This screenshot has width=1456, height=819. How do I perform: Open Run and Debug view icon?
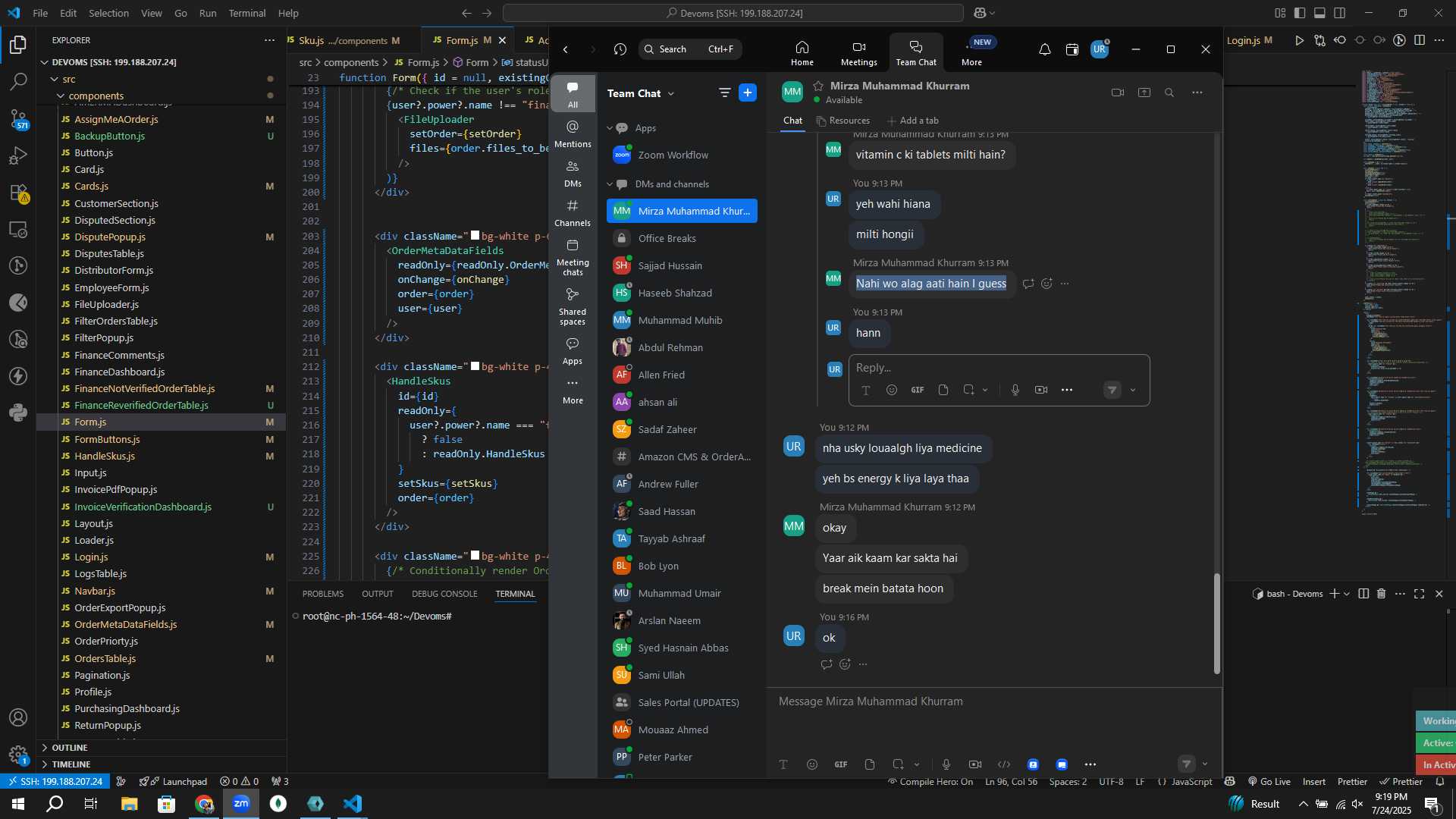pos(18,155)
